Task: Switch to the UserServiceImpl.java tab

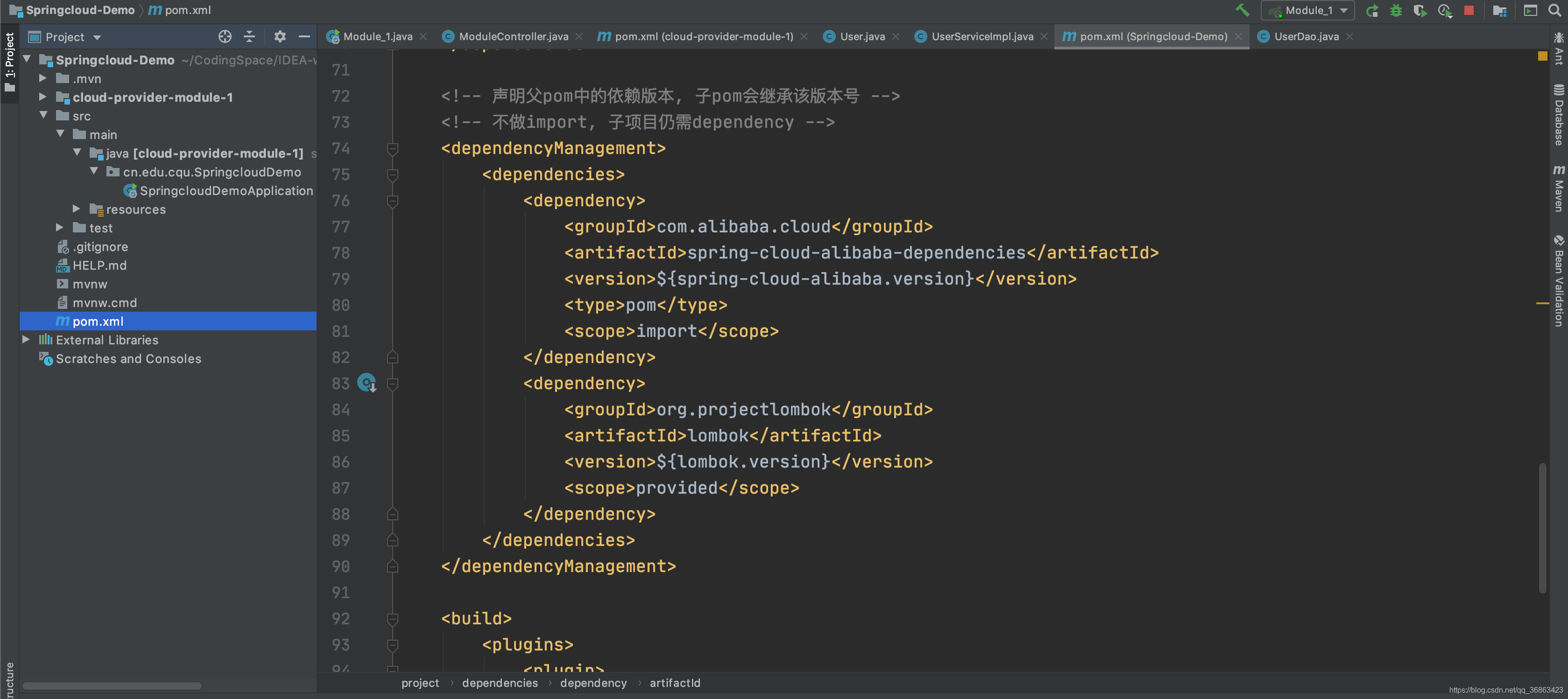Action: coord(981,36)
